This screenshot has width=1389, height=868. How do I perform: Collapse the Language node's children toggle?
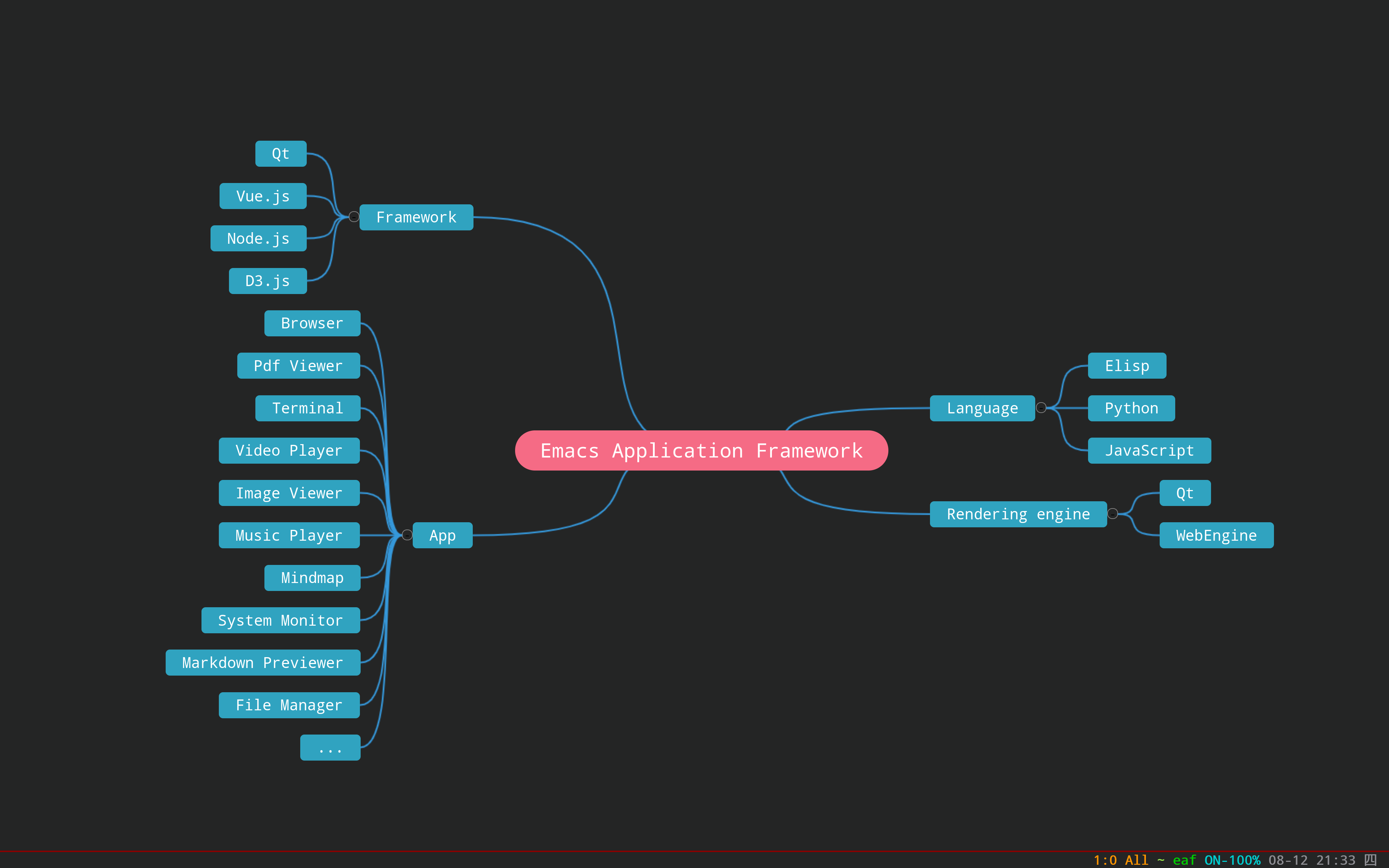click(x=1041, y=408)
